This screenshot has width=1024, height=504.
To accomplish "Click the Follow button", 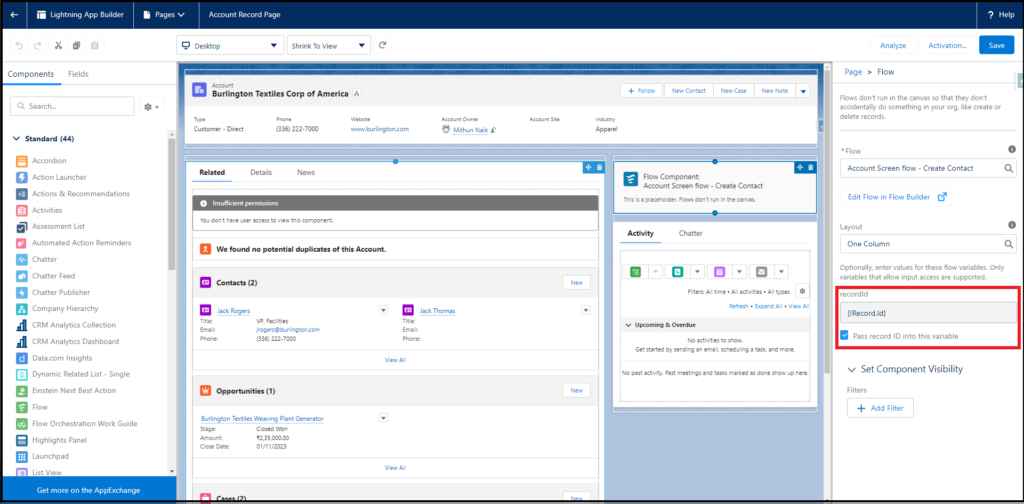I will pyautogui.click(x=641, y=91).
